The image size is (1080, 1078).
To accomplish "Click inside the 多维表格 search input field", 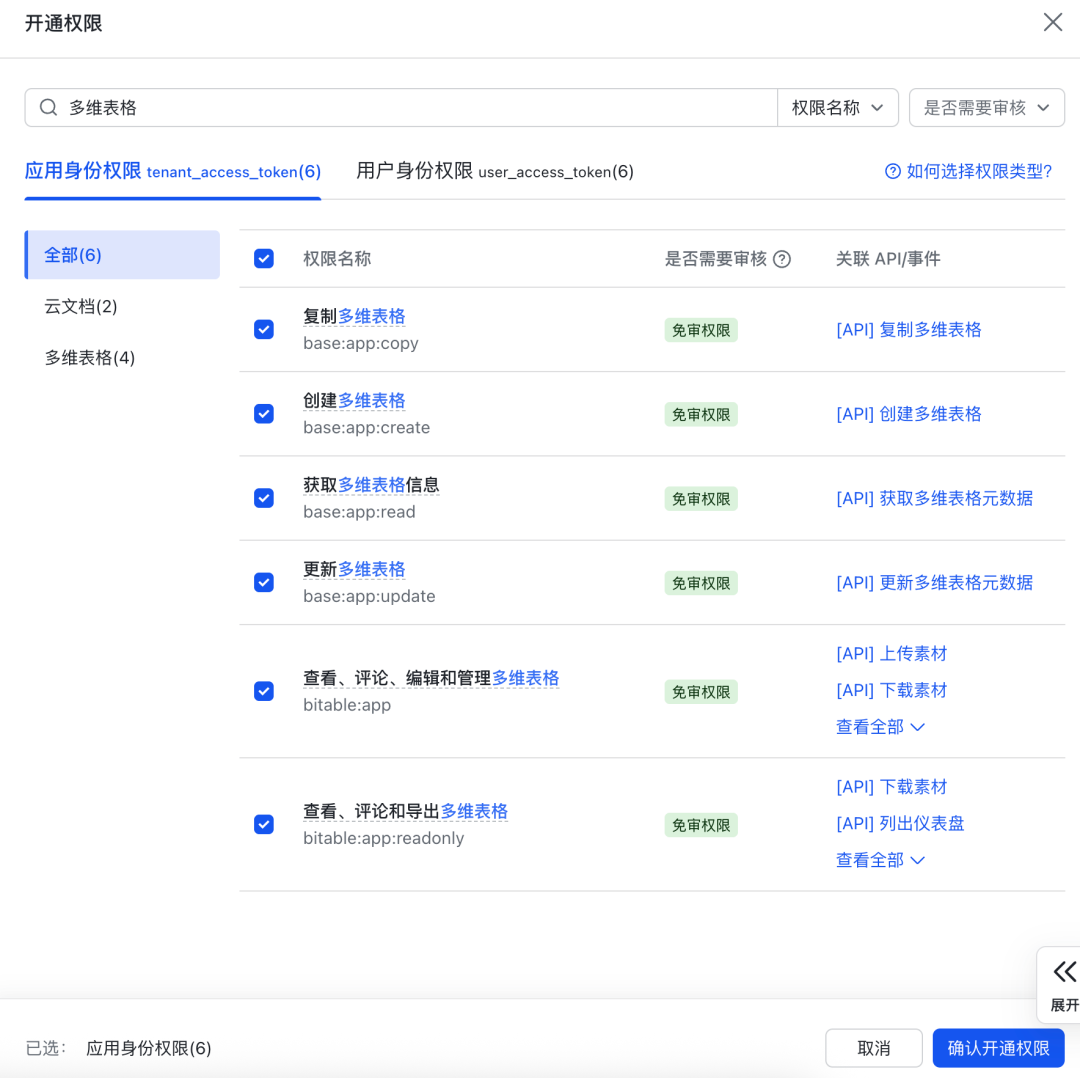I will 400,107.
